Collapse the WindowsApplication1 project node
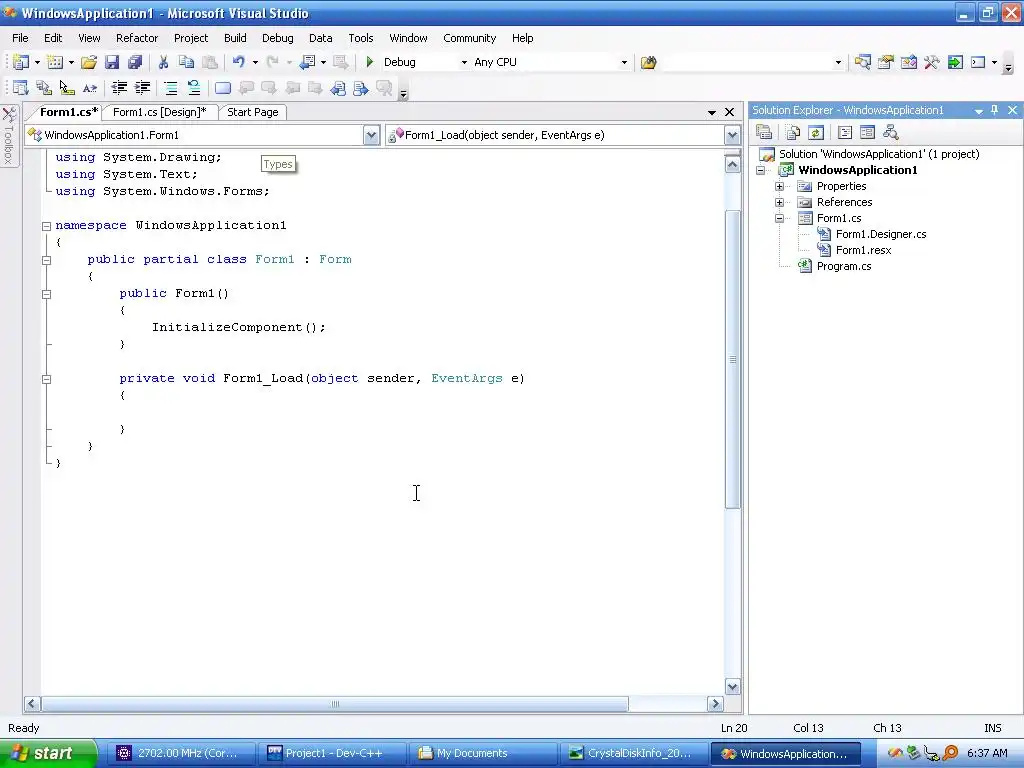The height and width of the screenshot is (768, 1024). tap(761, 170)
